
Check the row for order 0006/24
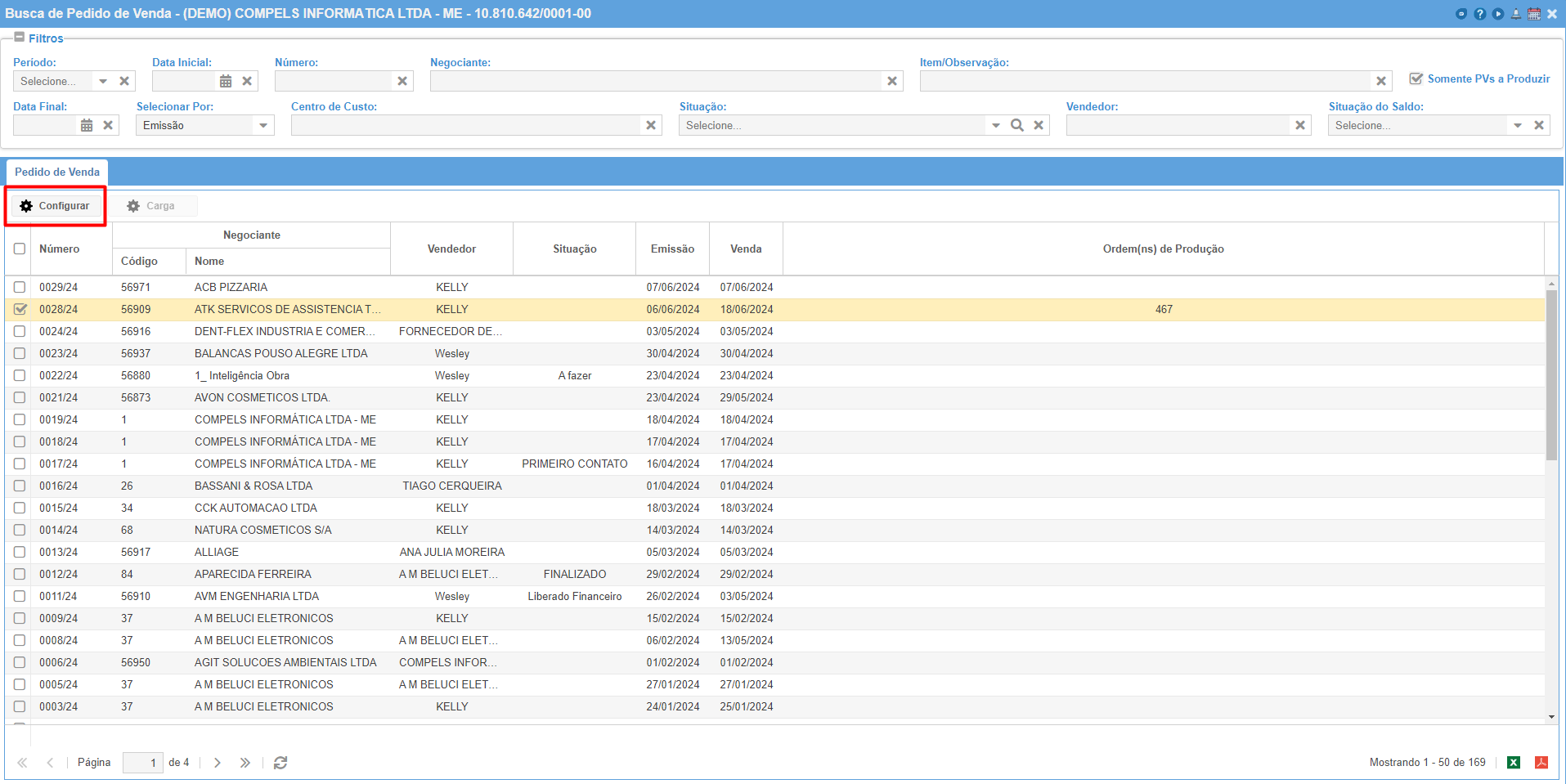point(20,662)
